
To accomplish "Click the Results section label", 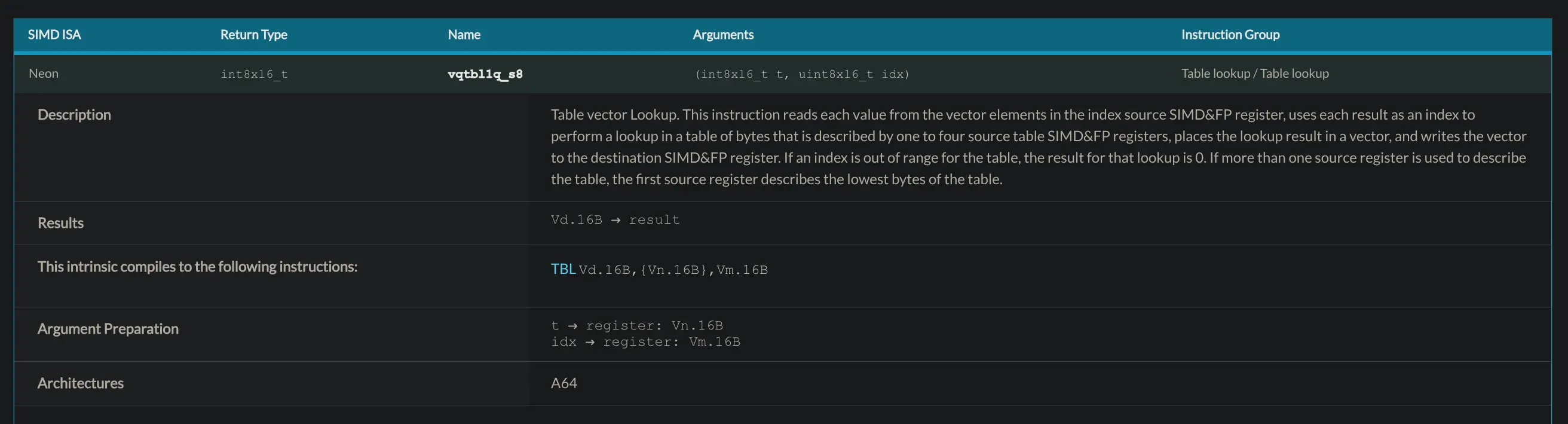I will (60, 223).
